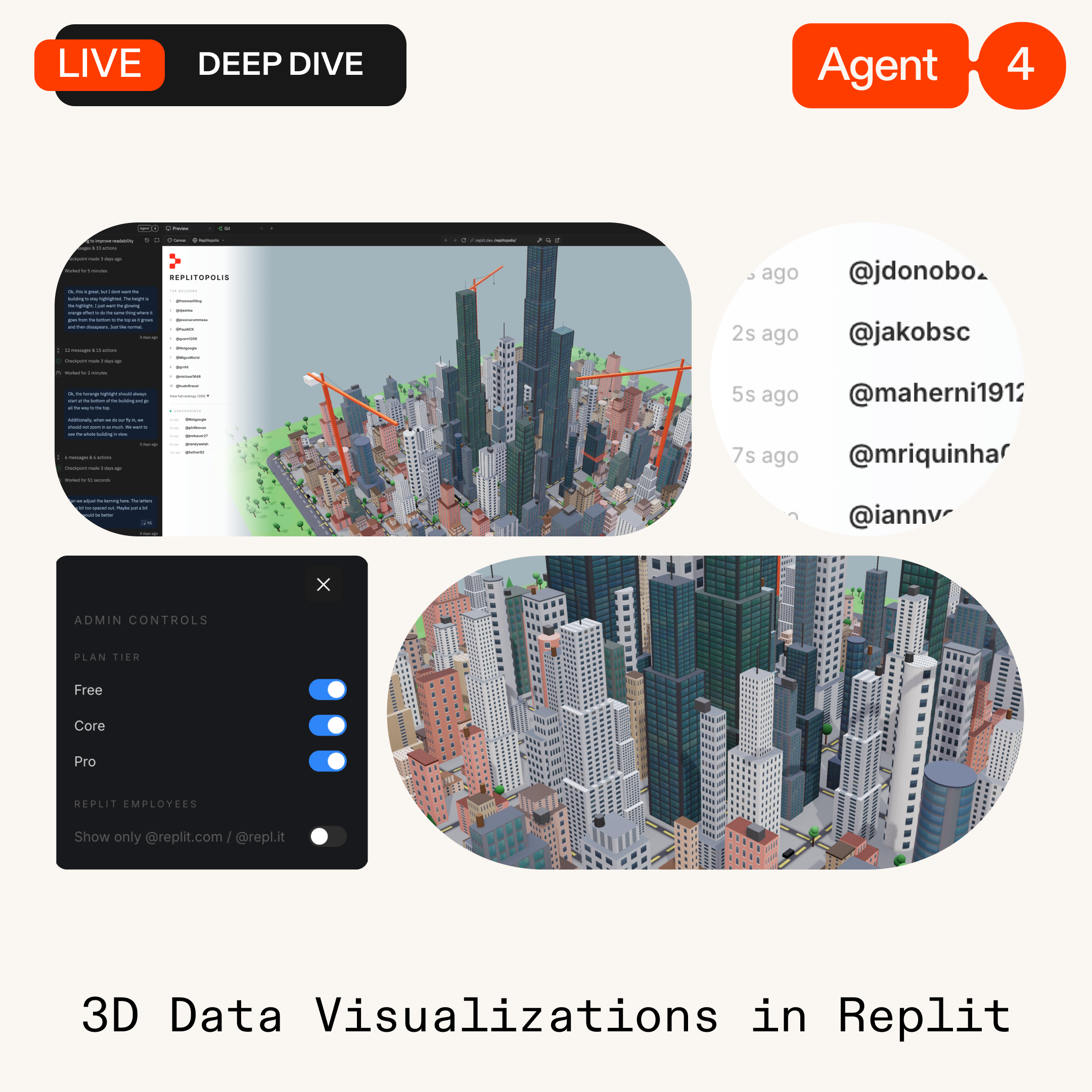1092x1092 pixels.
Task: Click the timer icon beside Worked for 2 minutes
Action: tap(58, 373)
